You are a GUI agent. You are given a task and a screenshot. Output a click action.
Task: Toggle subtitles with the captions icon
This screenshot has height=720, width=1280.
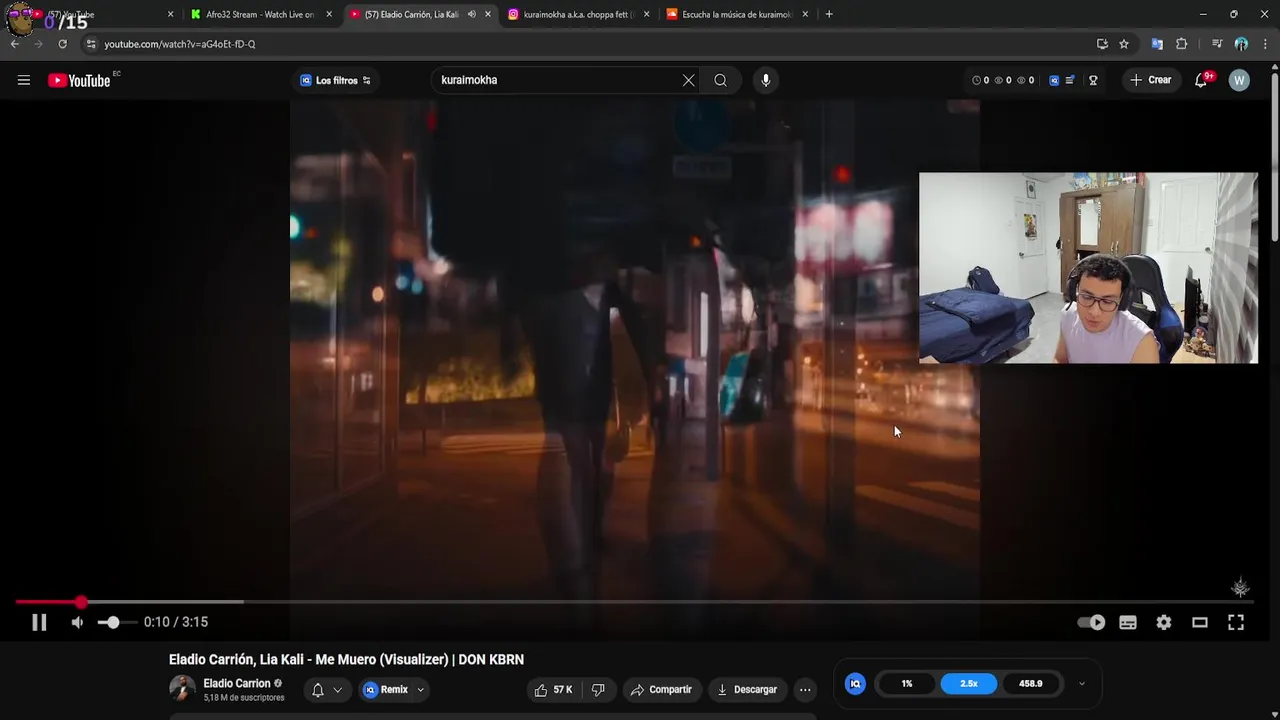pyautogui.click(x=1128, y=622)
